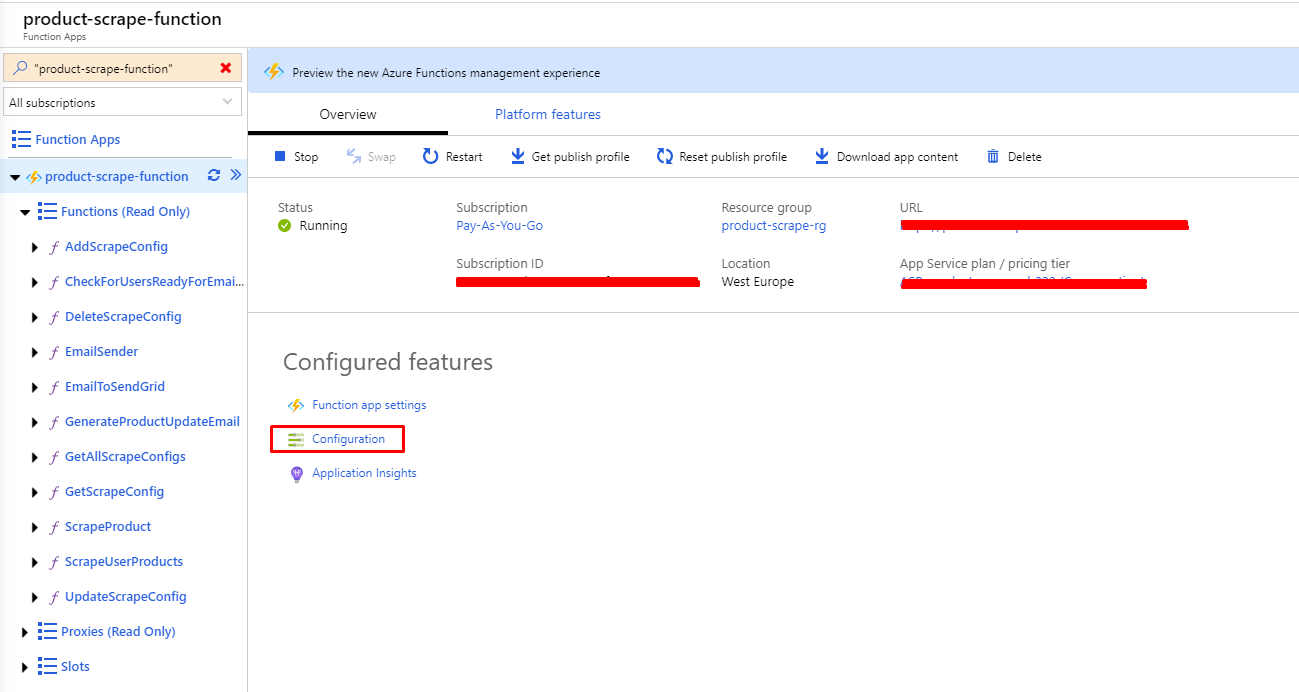Click the Function Apps list icon
Image resolution: width=1299 pixels, height=692 pixels.
click(21, 139)
